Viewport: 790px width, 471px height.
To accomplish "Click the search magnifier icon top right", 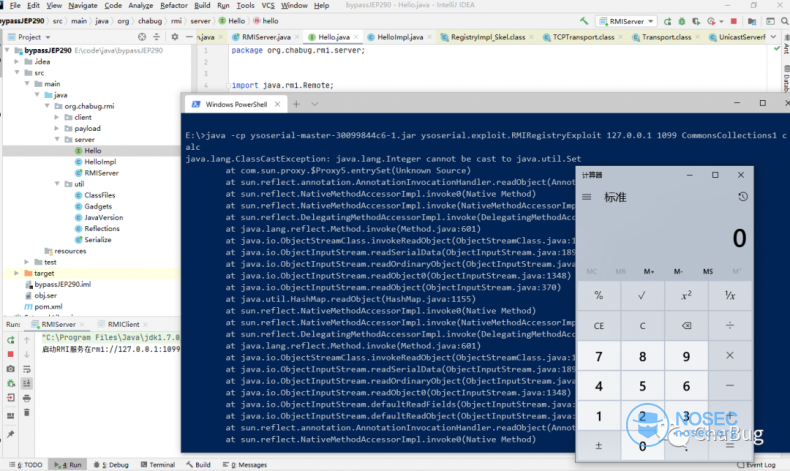I will (784, 21).
